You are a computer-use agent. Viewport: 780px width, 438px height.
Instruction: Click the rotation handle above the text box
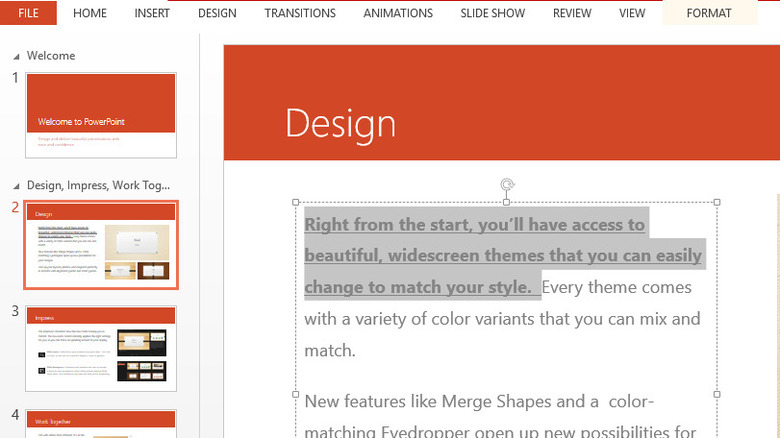(507, 185)
